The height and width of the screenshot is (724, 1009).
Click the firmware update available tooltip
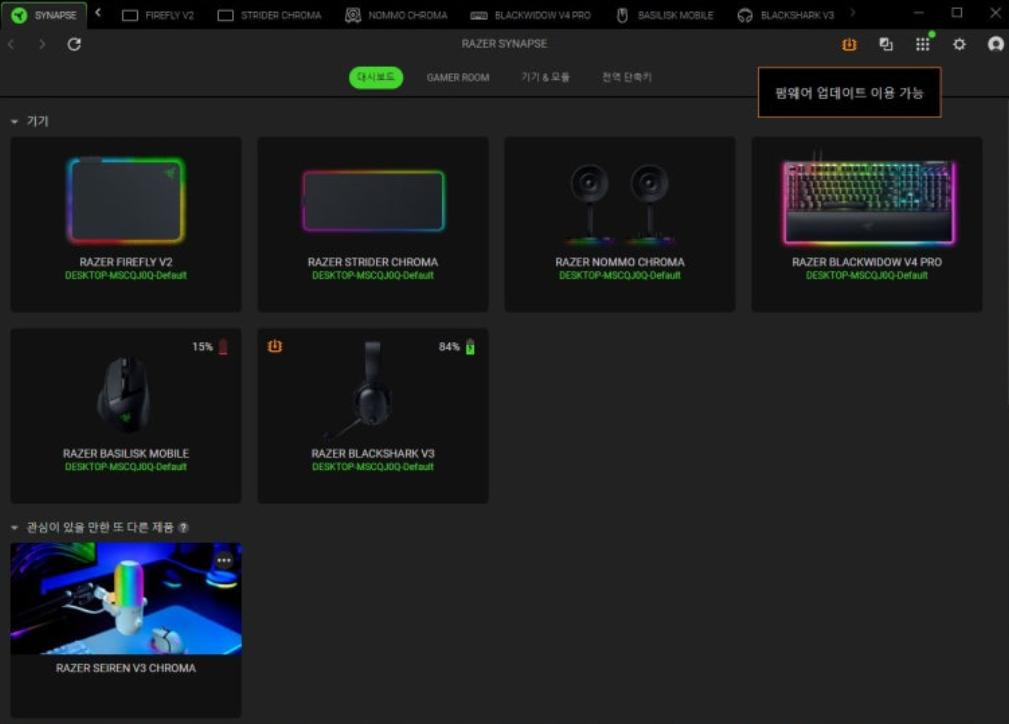849,93
